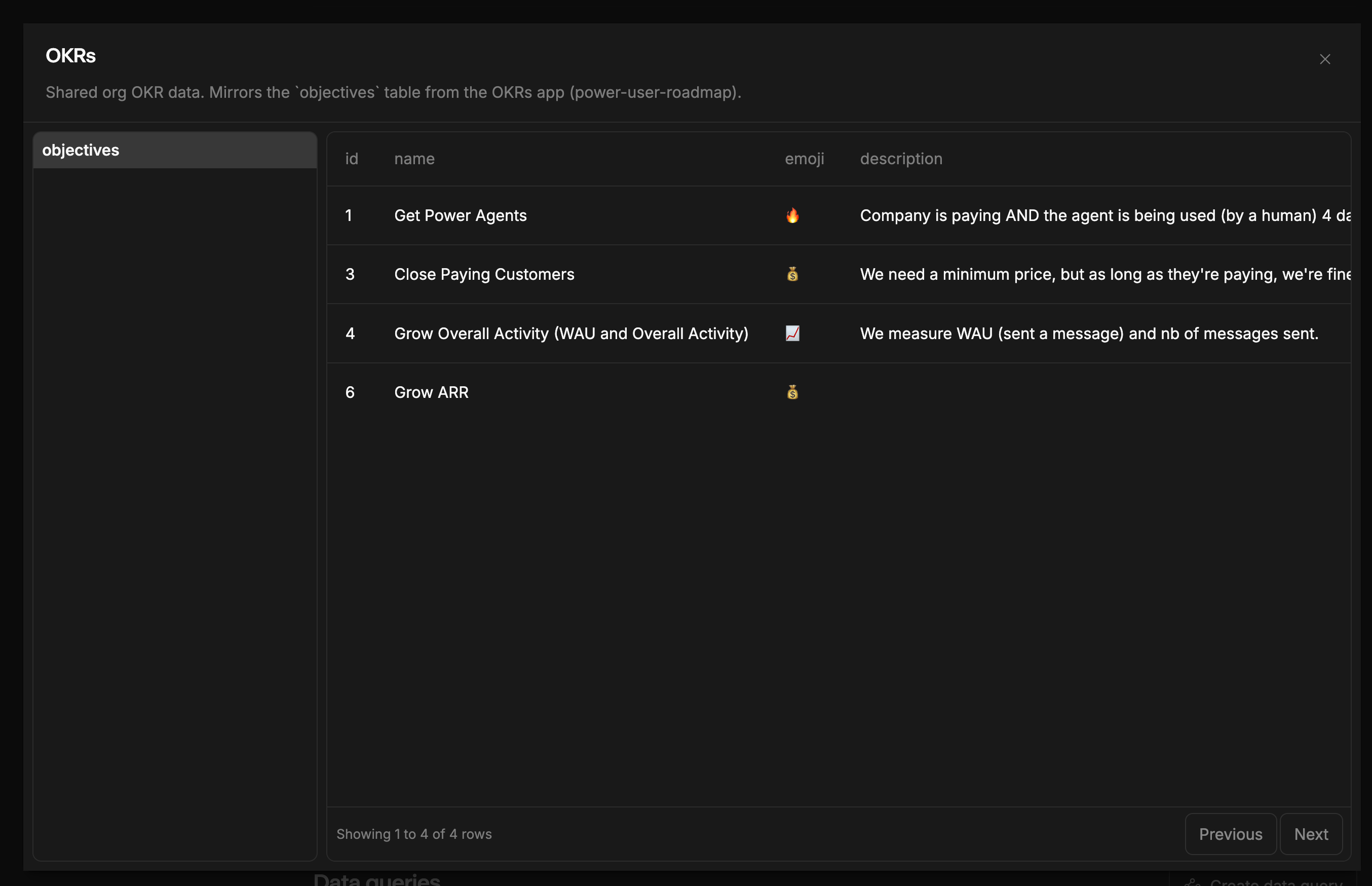Screen dimensions: 1372x886
Task: Click the money bag emoji in Close Paying Customers row
Action: click(792, 274)
